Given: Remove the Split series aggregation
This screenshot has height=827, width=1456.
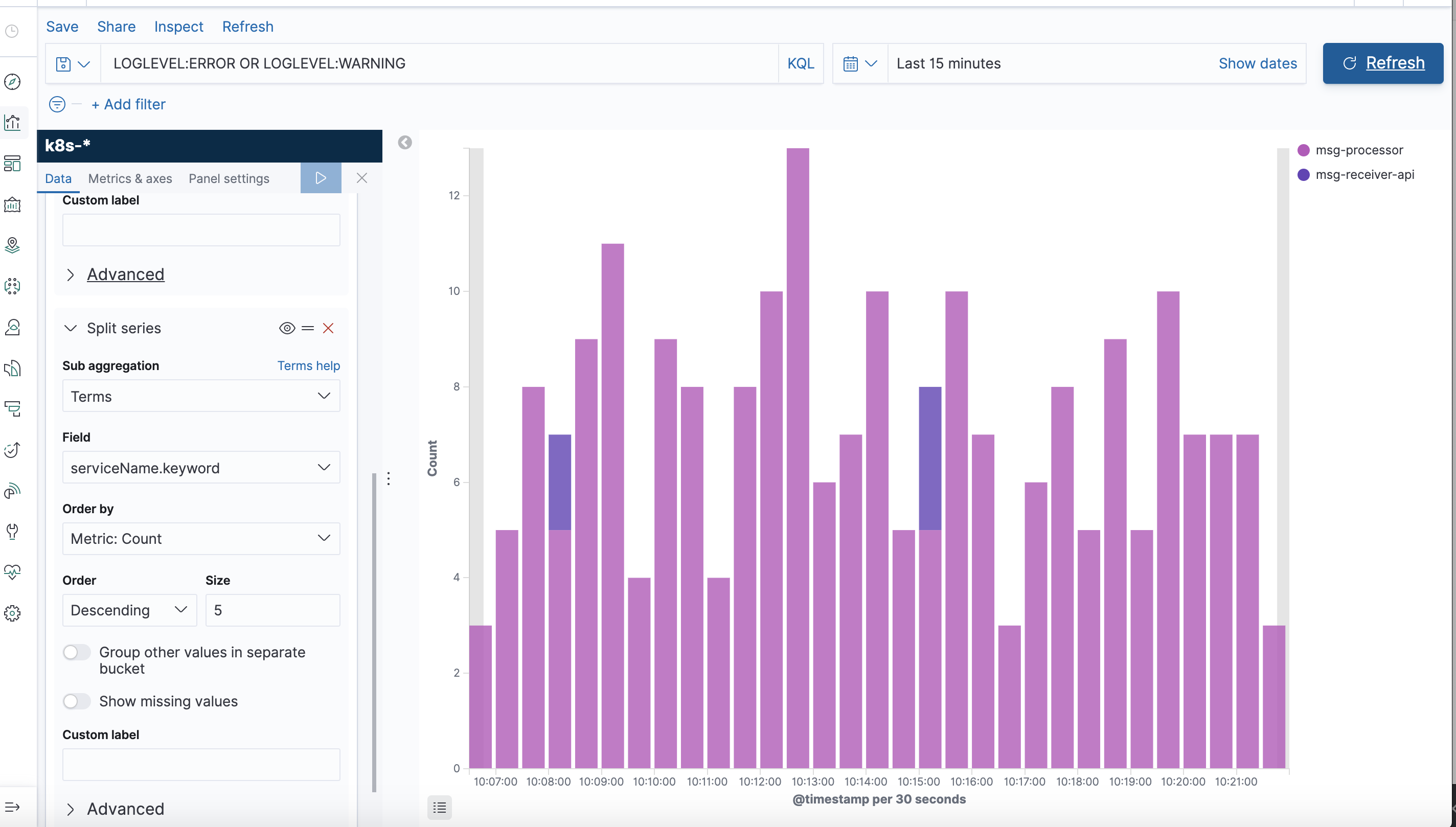Looking at the screenshot, I should pyautogui.click(x=328, y=328).
